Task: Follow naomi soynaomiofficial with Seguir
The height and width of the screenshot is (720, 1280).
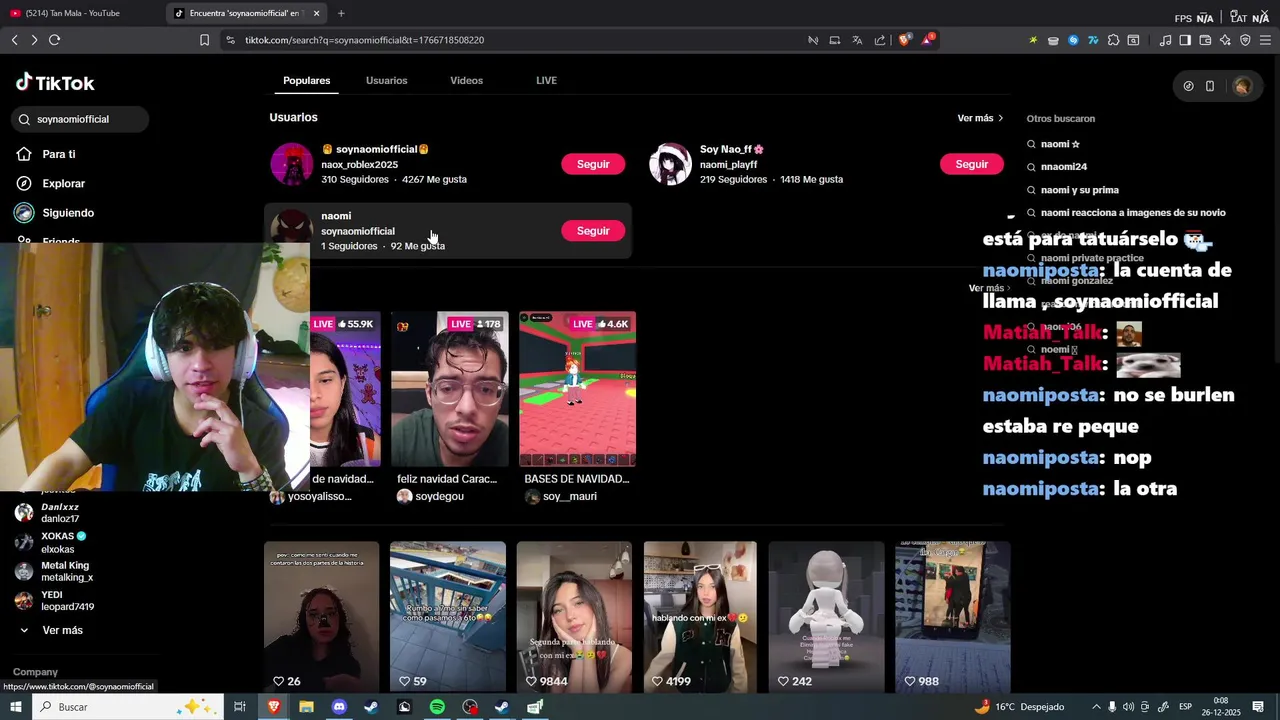Action: pyautogui.click(x=593, y=231)
